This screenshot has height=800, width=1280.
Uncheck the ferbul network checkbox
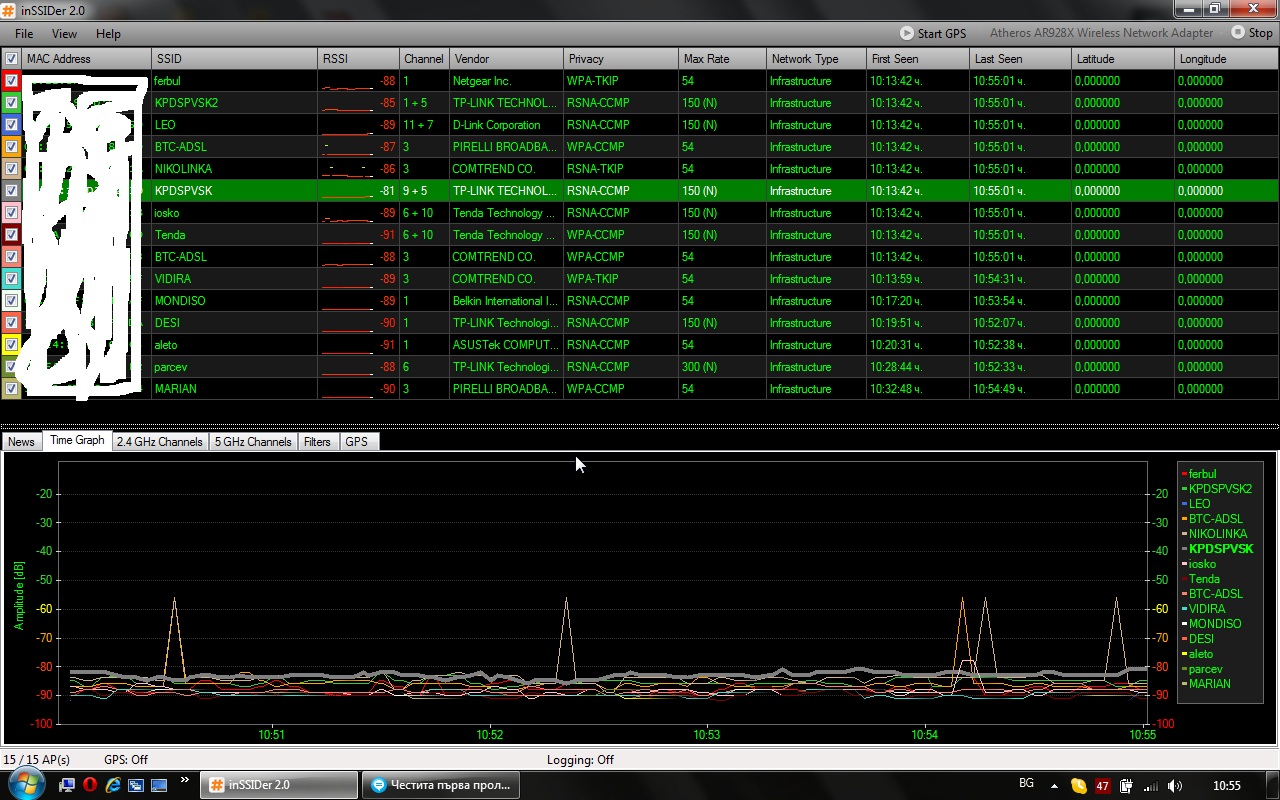pos(11,81)
